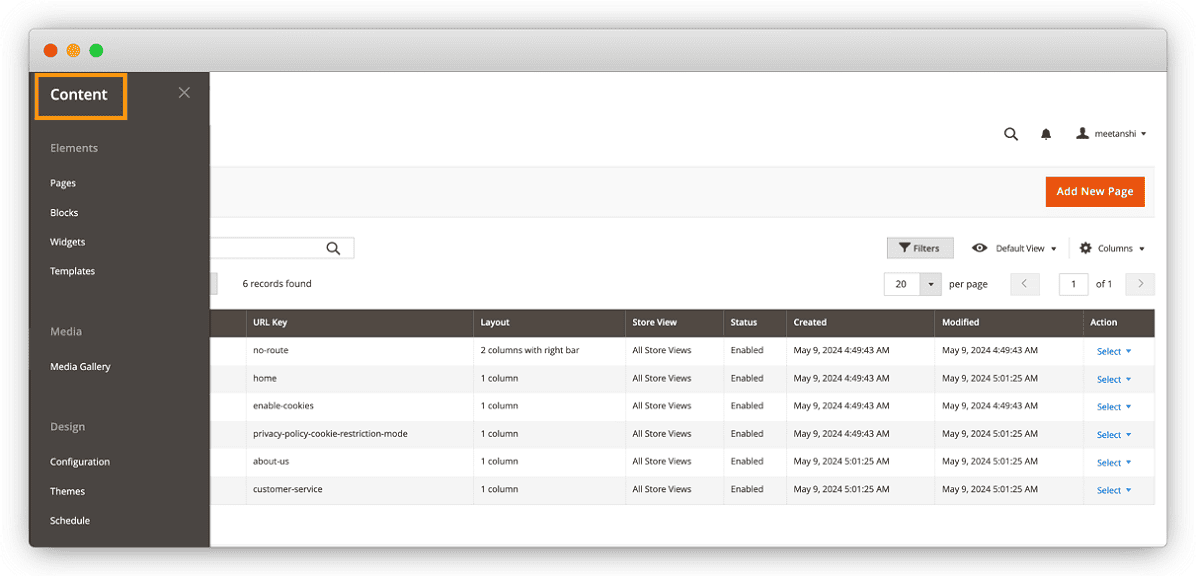Open the meetanshi account dropdown
This screenshot has width=1196, height=576.
click(1111, 134)
